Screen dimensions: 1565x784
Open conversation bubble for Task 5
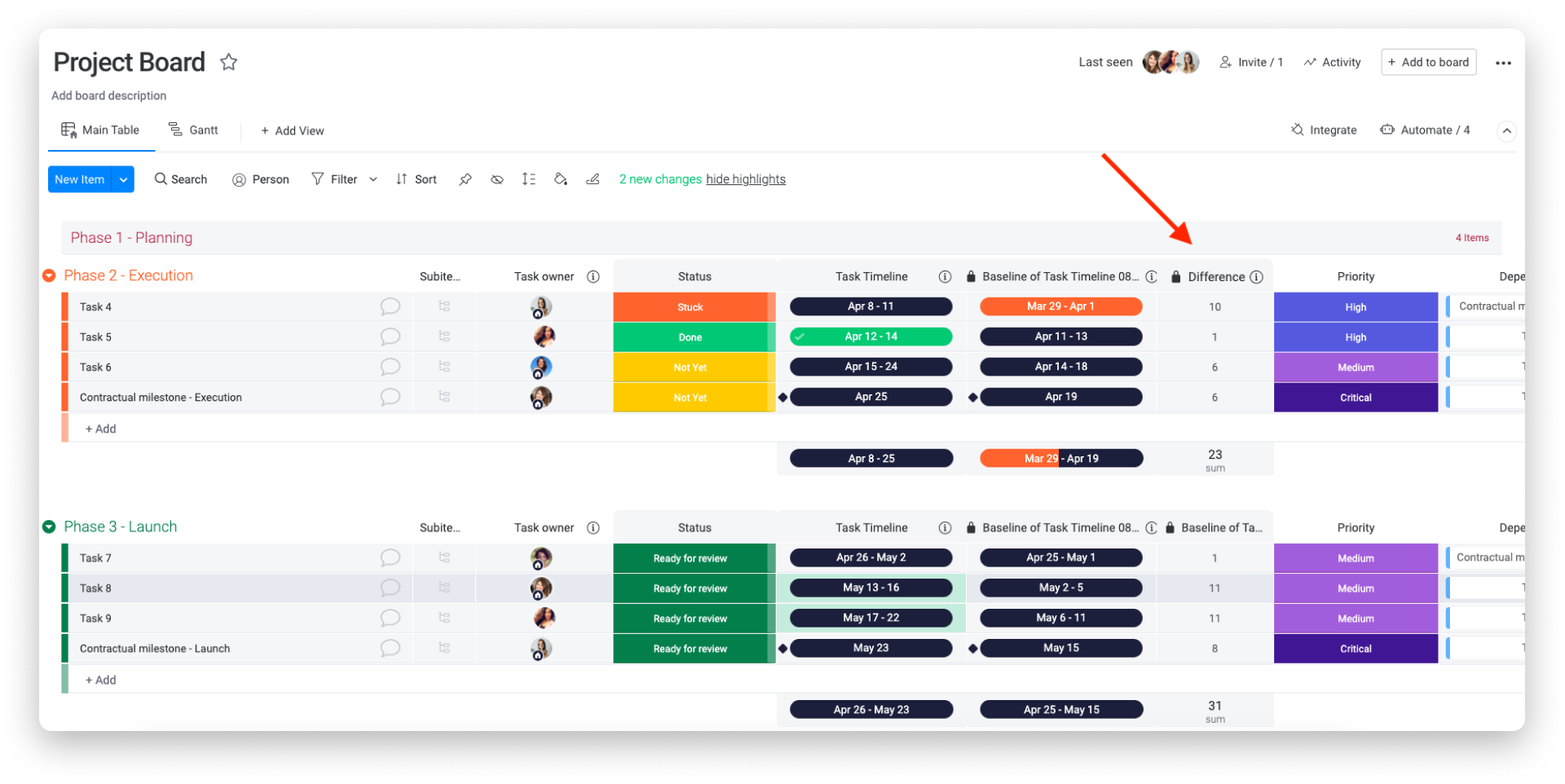[390, 337]
